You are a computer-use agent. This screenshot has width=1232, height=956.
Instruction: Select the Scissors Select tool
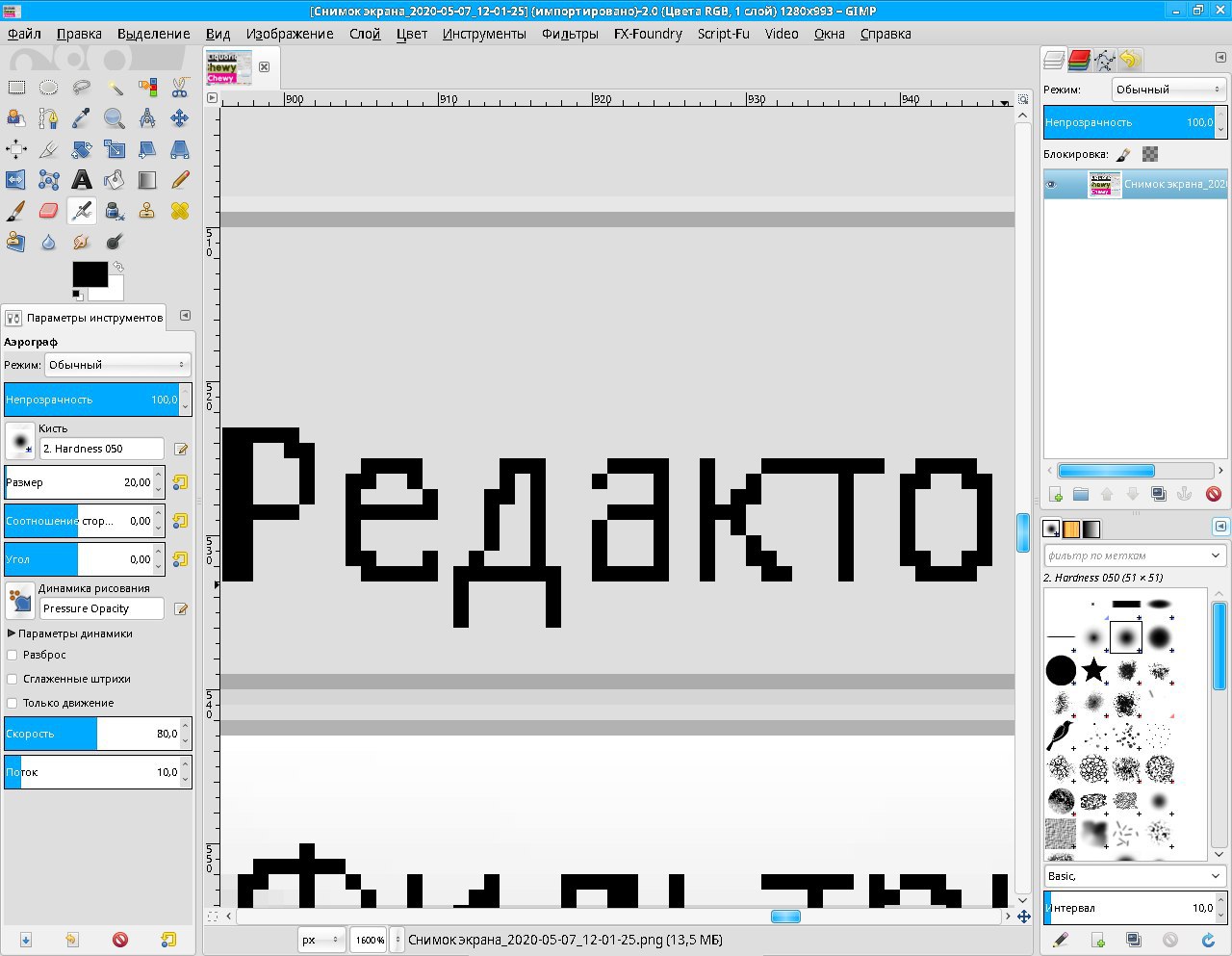pos(180,88)
